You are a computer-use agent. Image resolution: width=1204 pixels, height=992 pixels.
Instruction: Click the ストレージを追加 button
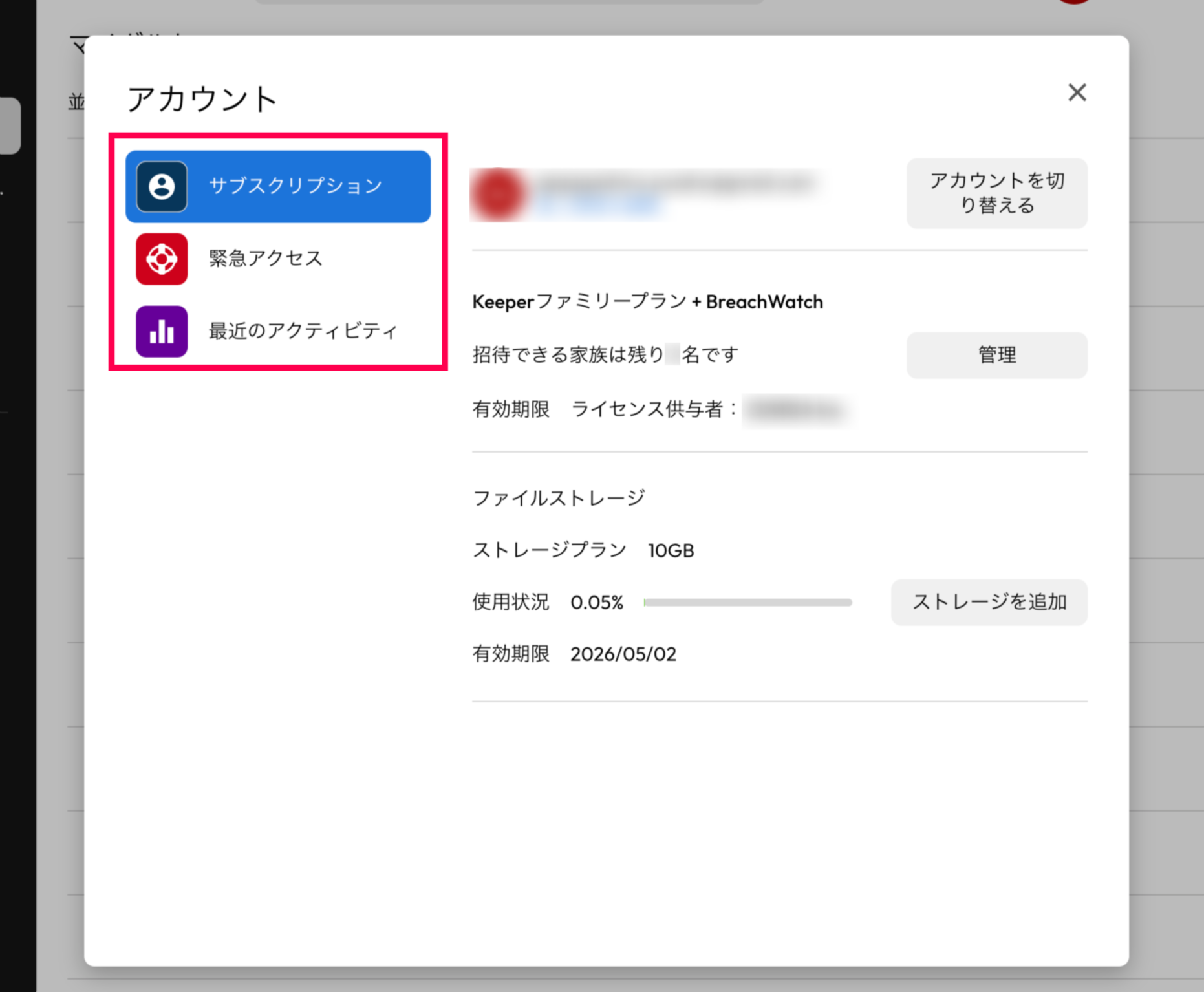[x=989, y=602]
